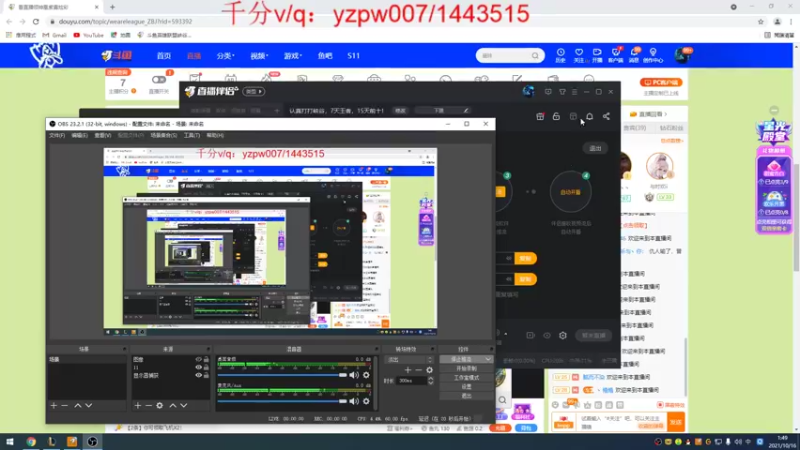This screenshot has height=450, width=800.
Task: Move source up in OBS sources panel
Action: pyautogui.click(x=172, y=406)
